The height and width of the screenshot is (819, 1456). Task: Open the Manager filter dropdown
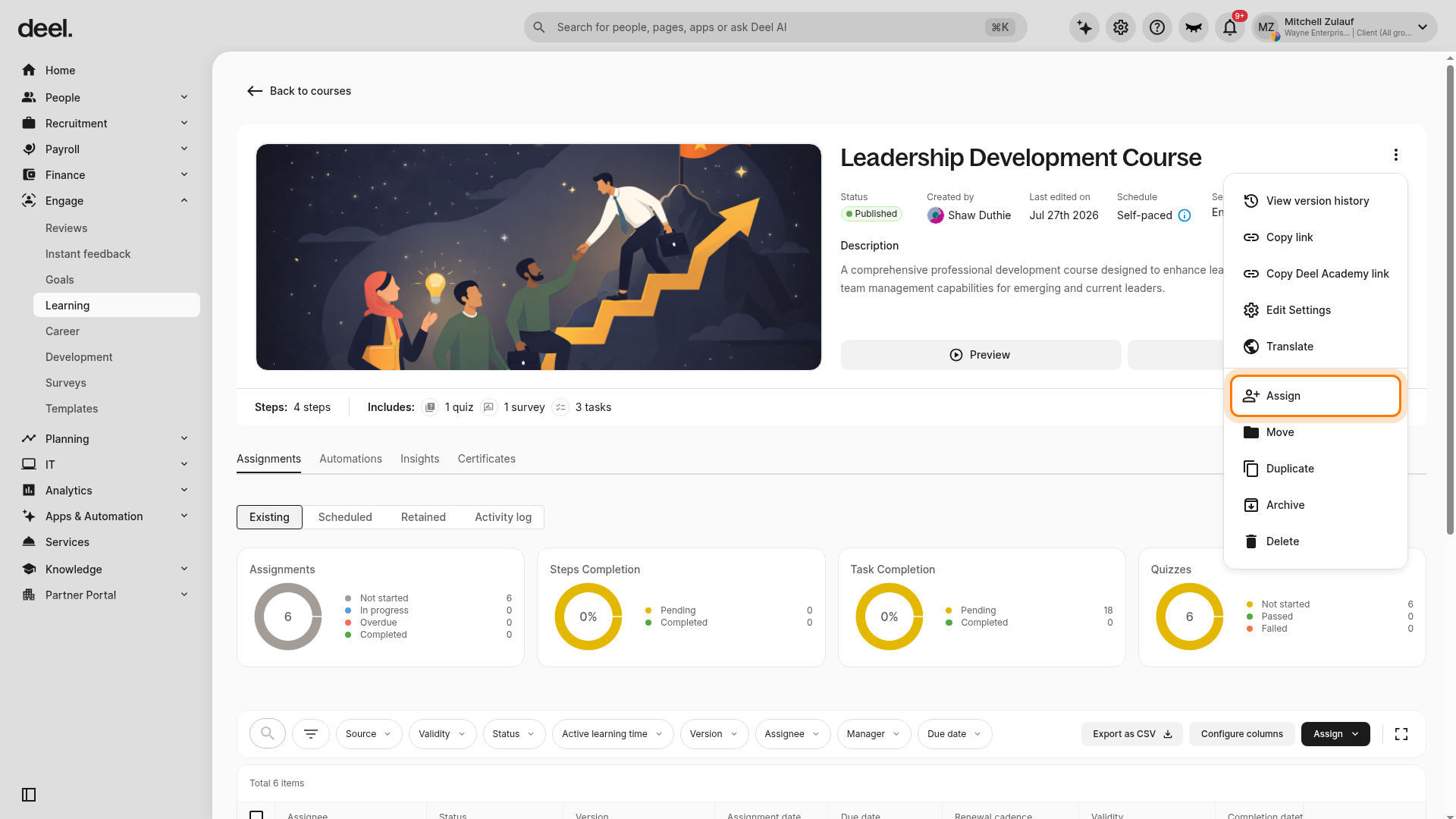click(x=874, y=734)
